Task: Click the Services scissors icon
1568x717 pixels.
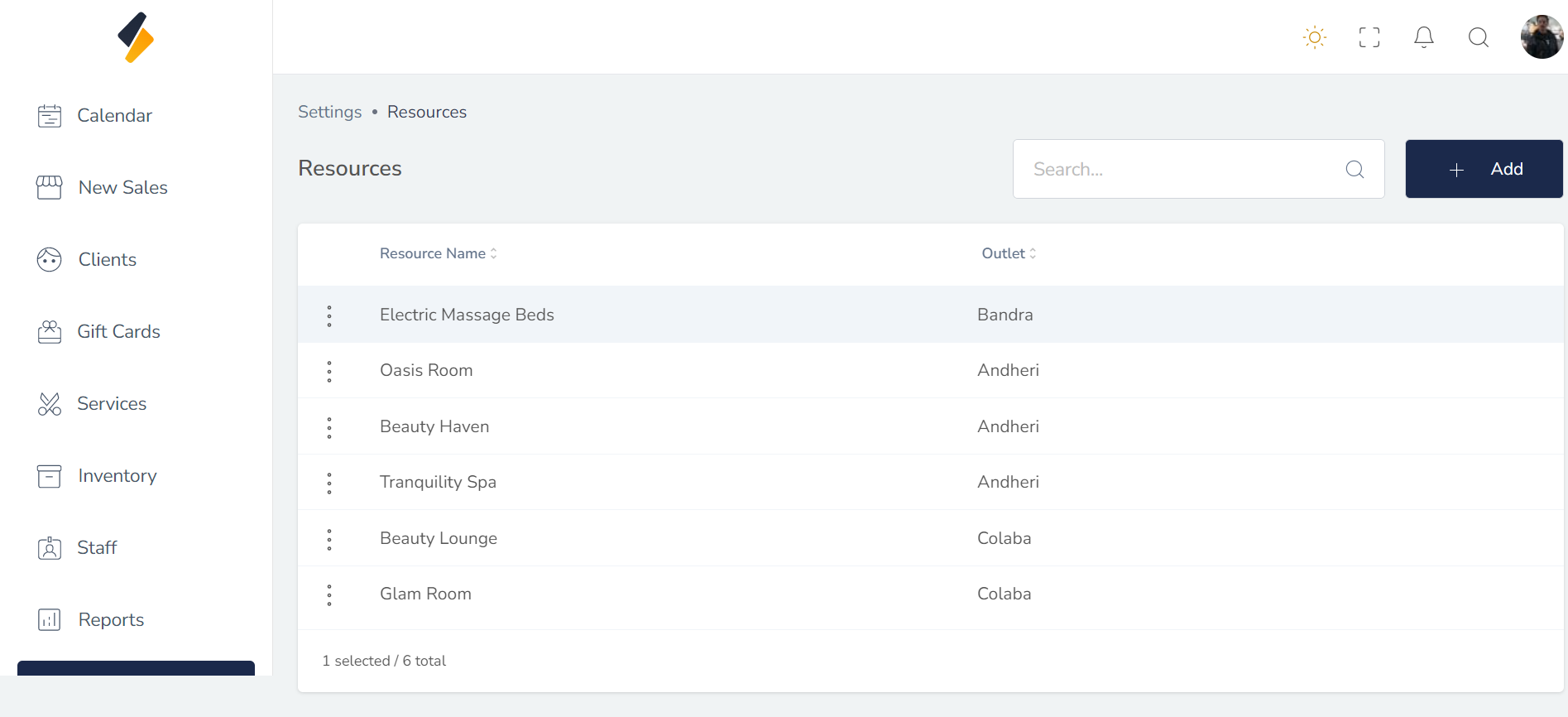Action: pos(50,404)
